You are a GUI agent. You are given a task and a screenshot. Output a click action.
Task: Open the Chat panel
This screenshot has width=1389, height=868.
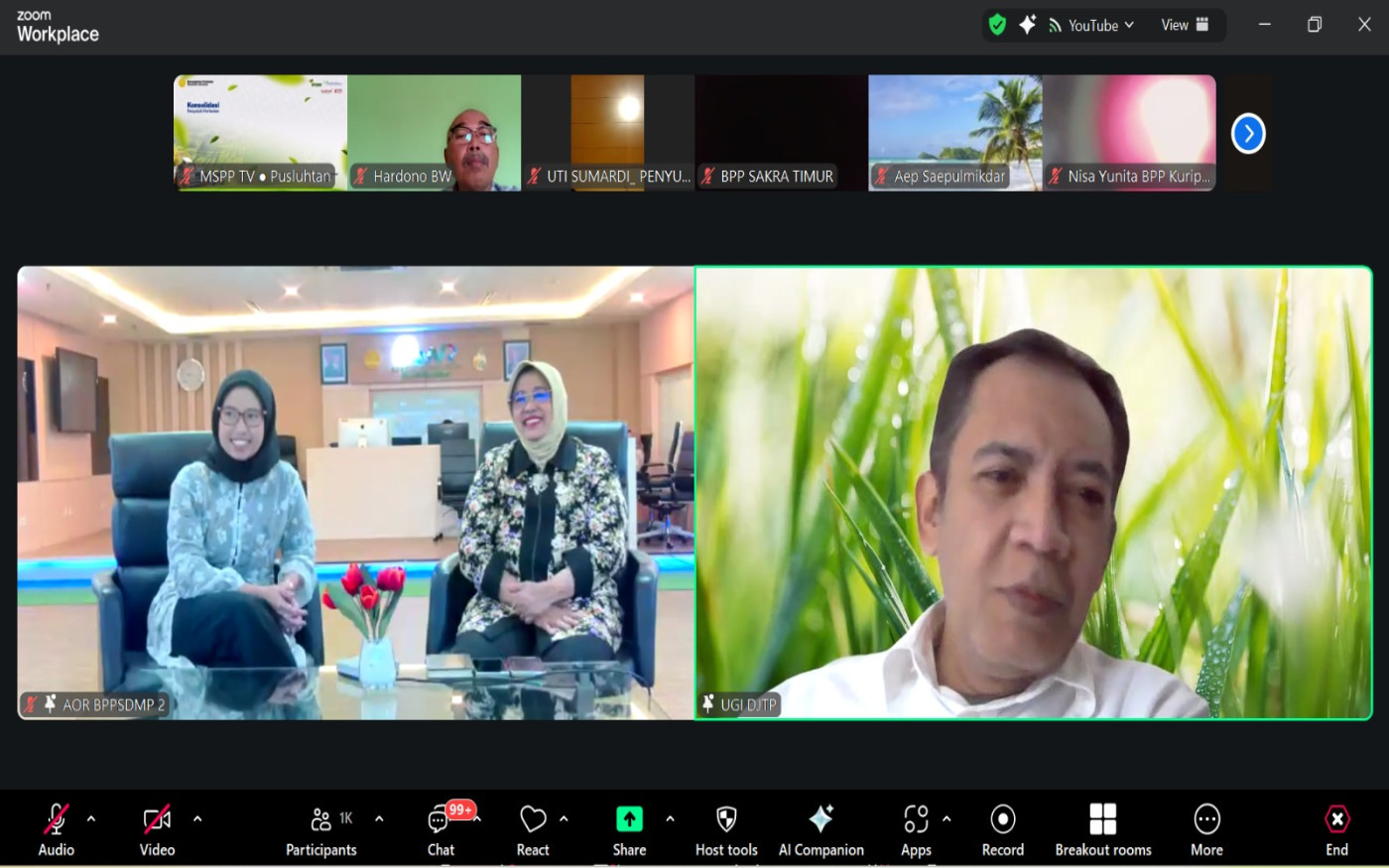coord(441,829)
